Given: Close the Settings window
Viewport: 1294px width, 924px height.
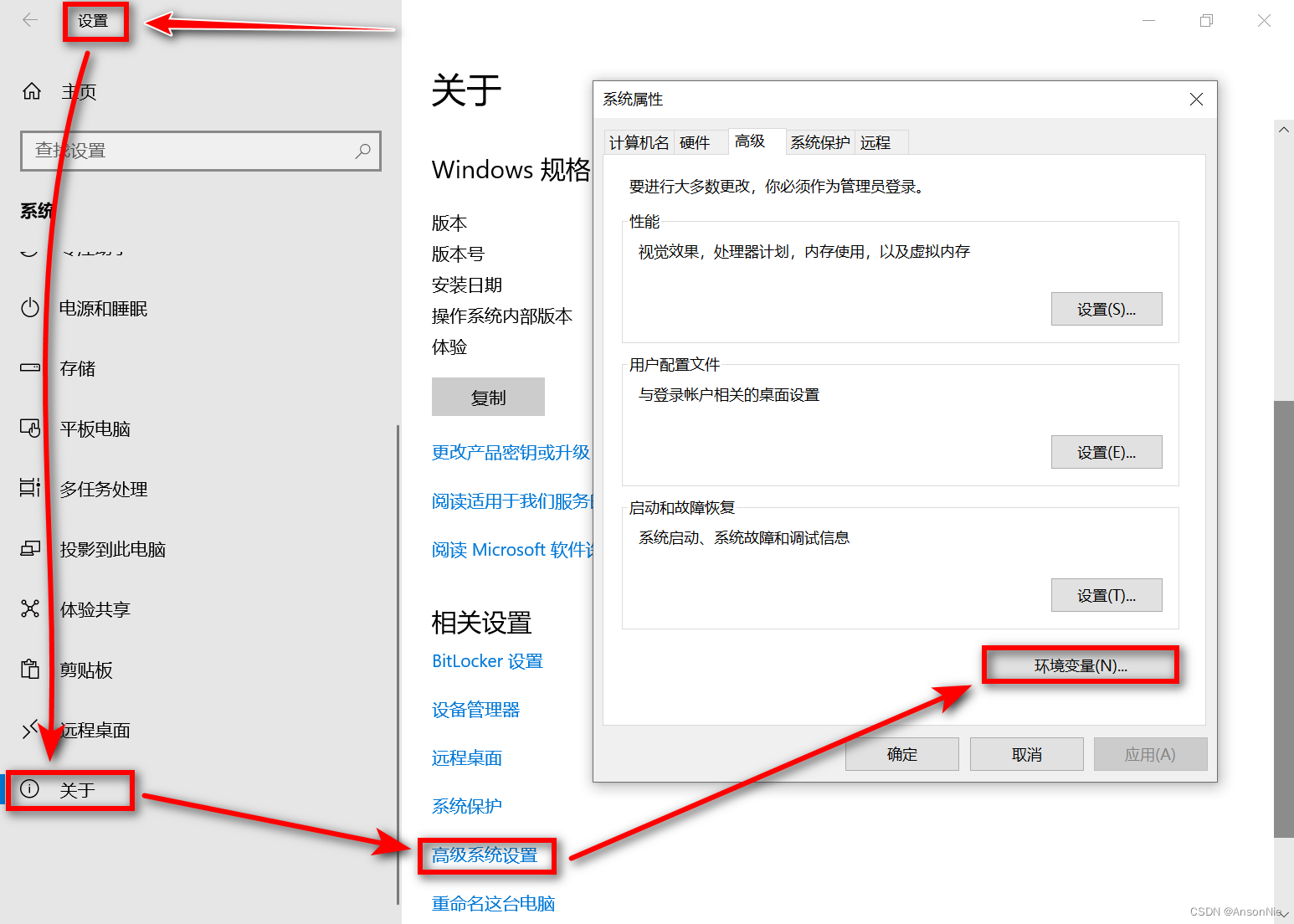Looking at the screenshot, I should point(1264,20).
